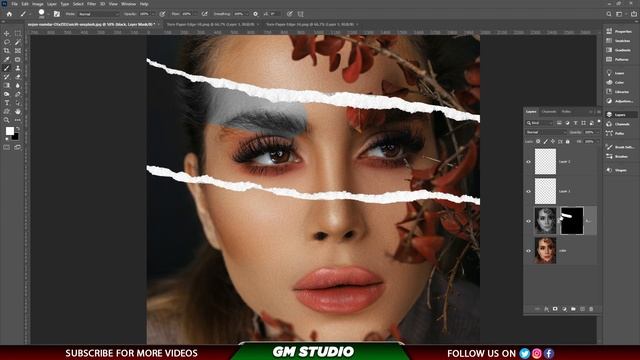The image size is (640, 360).
Task: Select the Clone Stamp tool
Action: [x=18, y=68]
